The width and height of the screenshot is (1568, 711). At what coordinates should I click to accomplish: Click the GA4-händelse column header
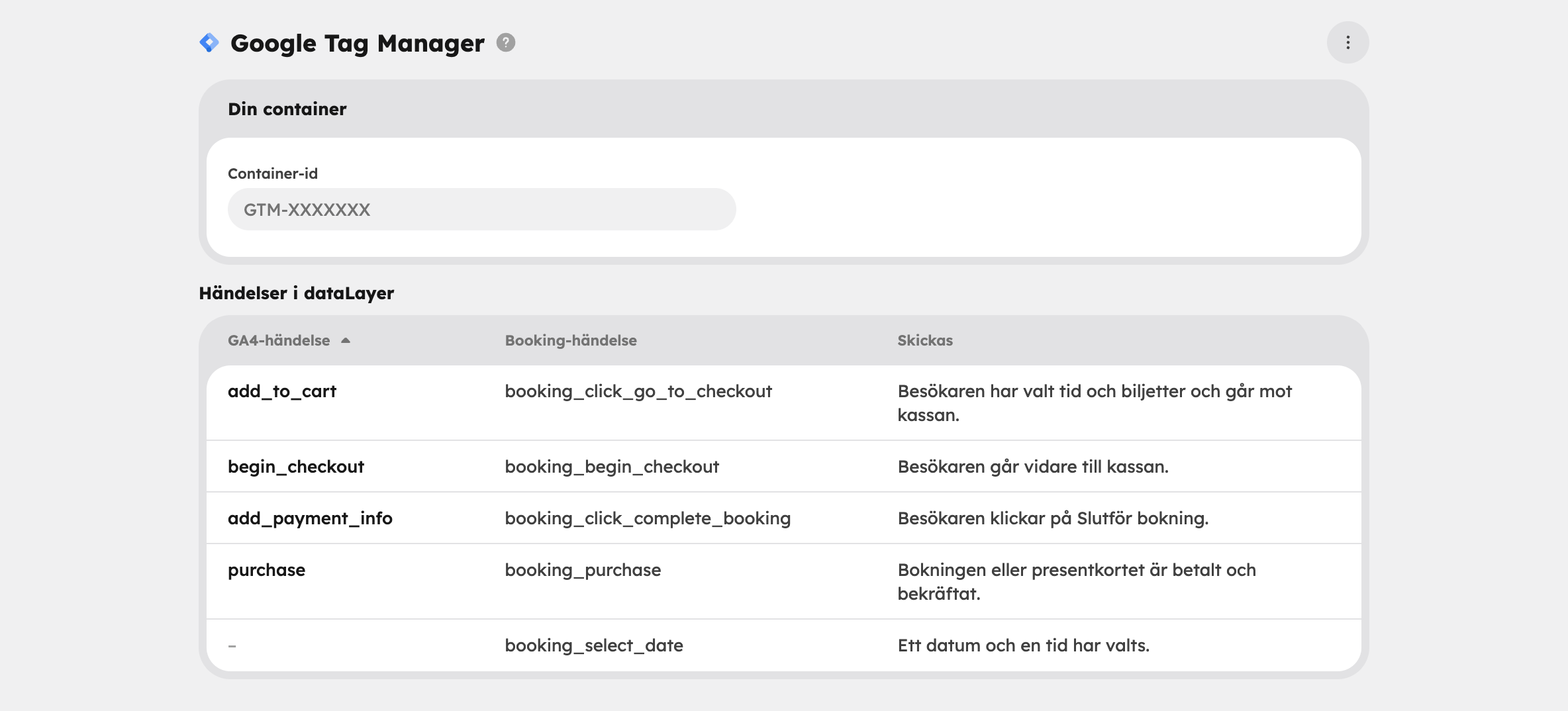279,340
